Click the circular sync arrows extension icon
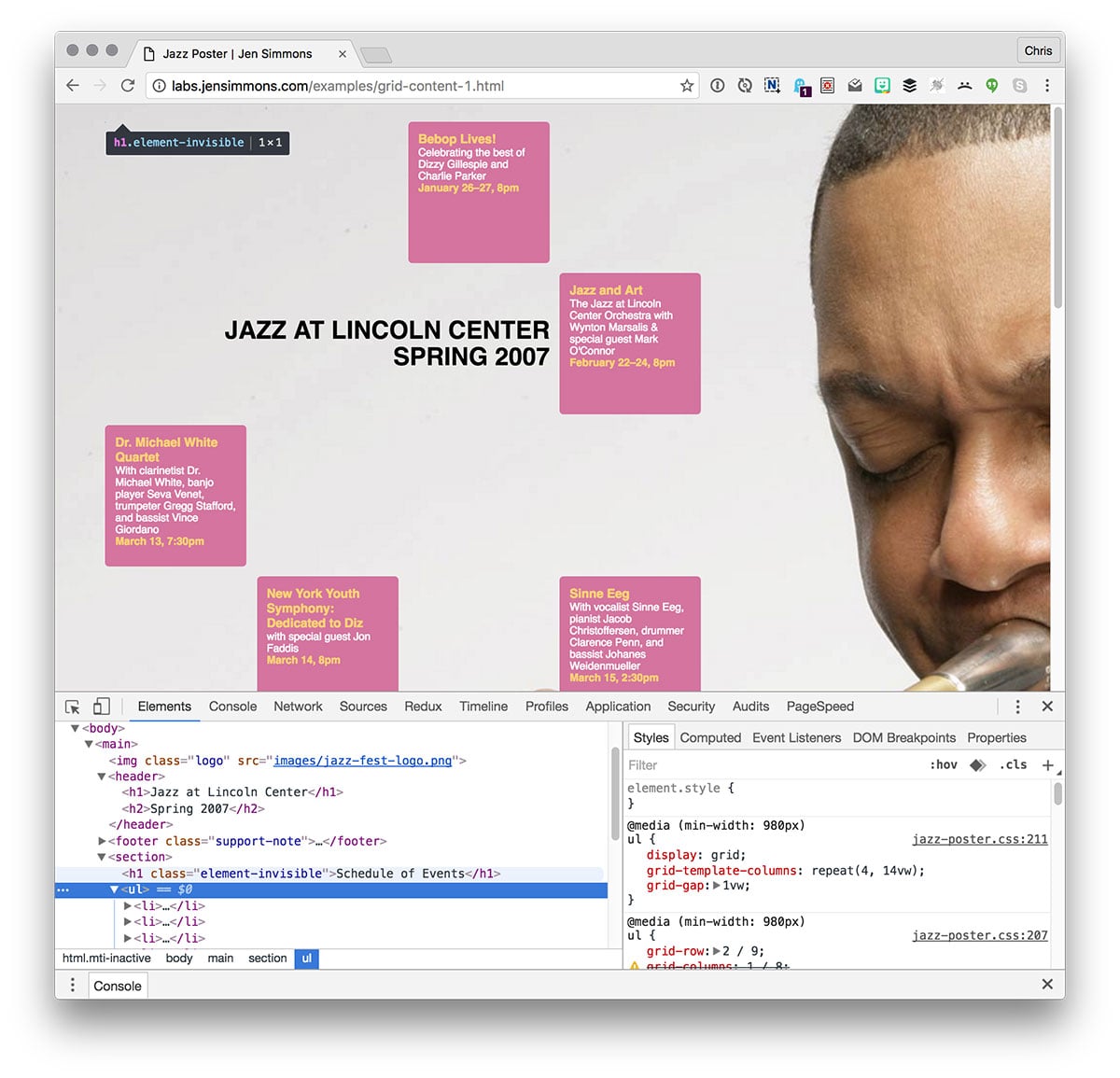The height and width of the screenshot is (1078, 1120). (745, 86)
